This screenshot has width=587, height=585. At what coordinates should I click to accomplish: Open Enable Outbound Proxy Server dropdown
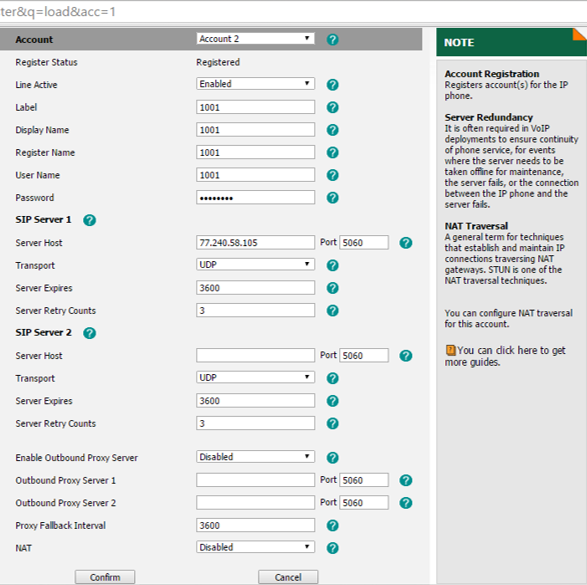(x=255, y=457)
